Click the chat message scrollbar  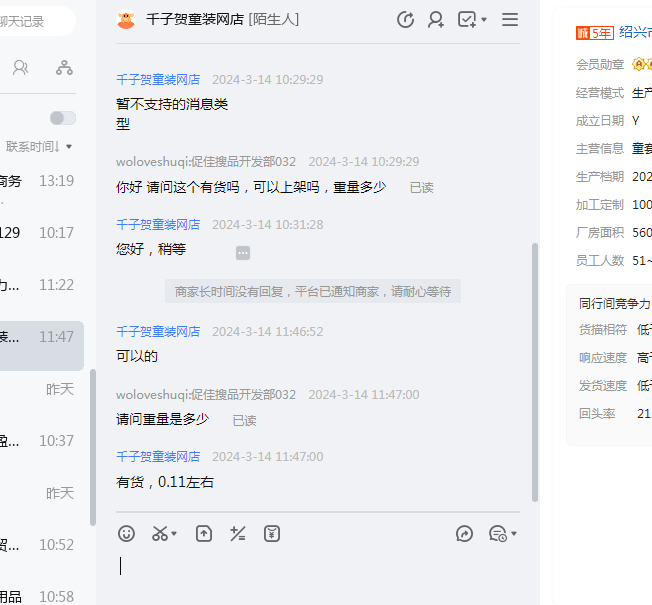pos(534,370)
